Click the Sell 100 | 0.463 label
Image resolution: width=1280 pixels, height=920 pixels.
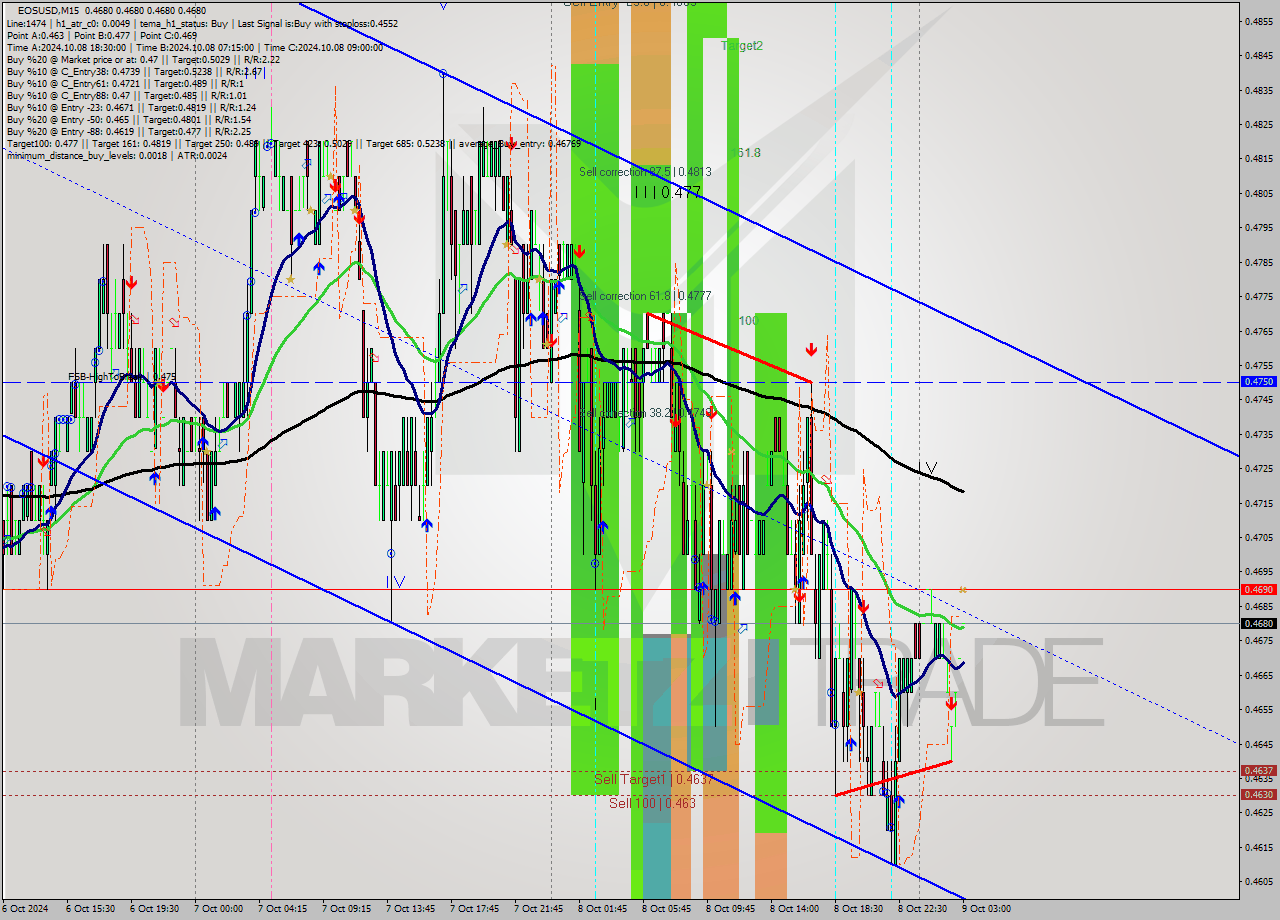[652, 803]
